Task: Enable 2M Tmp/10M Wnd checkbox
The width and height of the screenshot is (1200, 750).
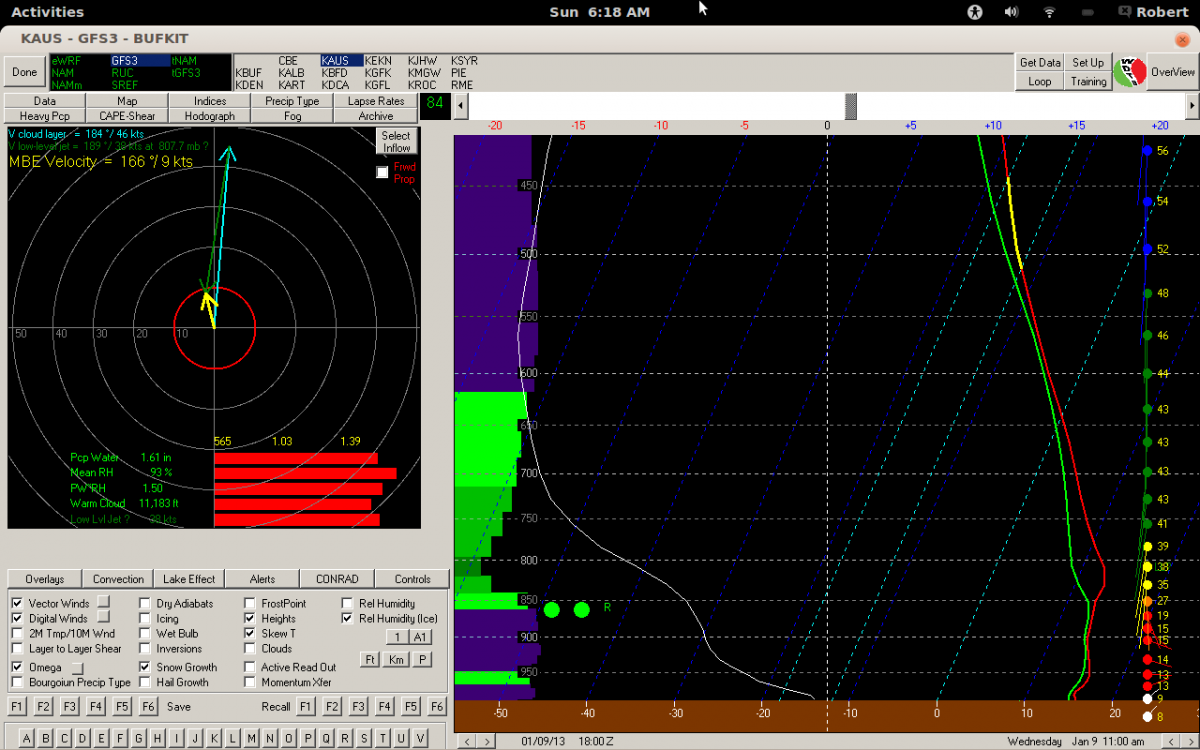Action: (17, 634)
